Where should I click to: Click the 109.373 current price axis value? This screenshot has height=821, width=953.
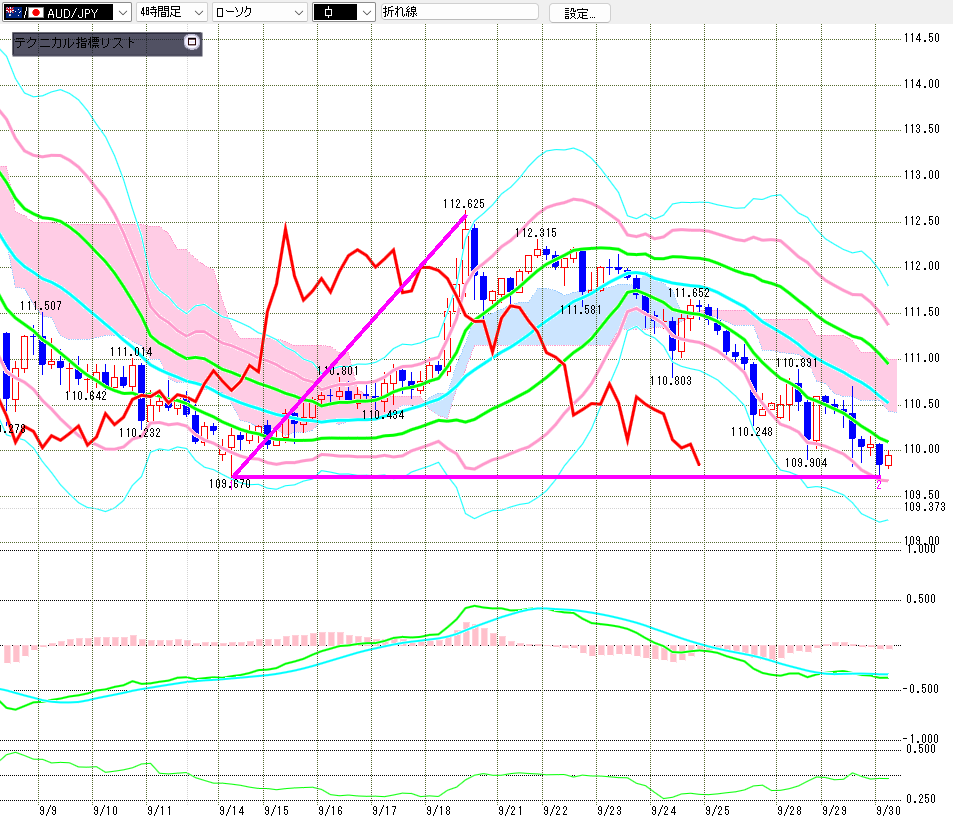(924, 507)
